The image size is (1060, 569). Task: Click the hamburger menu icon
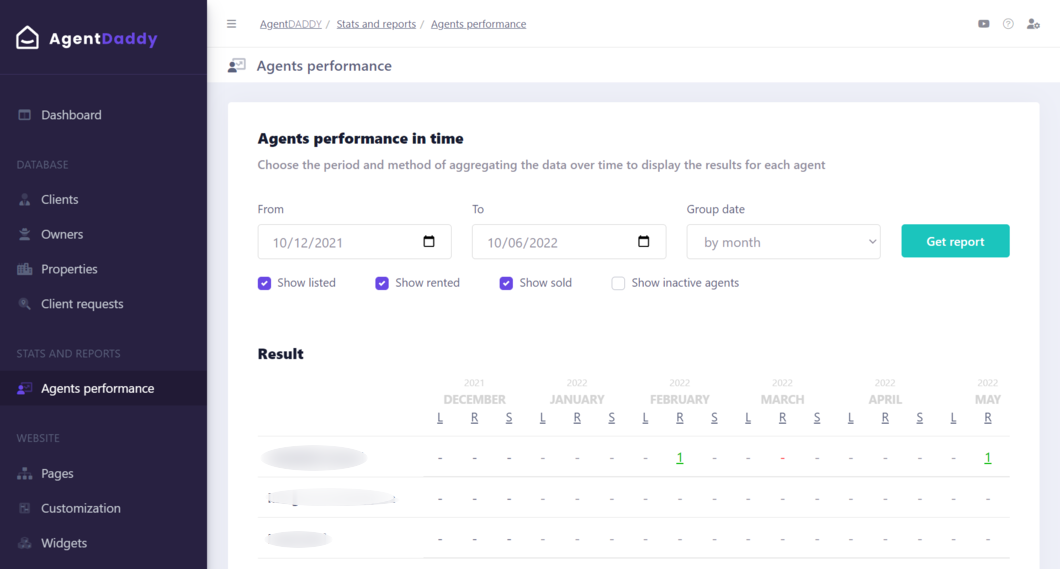[x=231, y=24]
